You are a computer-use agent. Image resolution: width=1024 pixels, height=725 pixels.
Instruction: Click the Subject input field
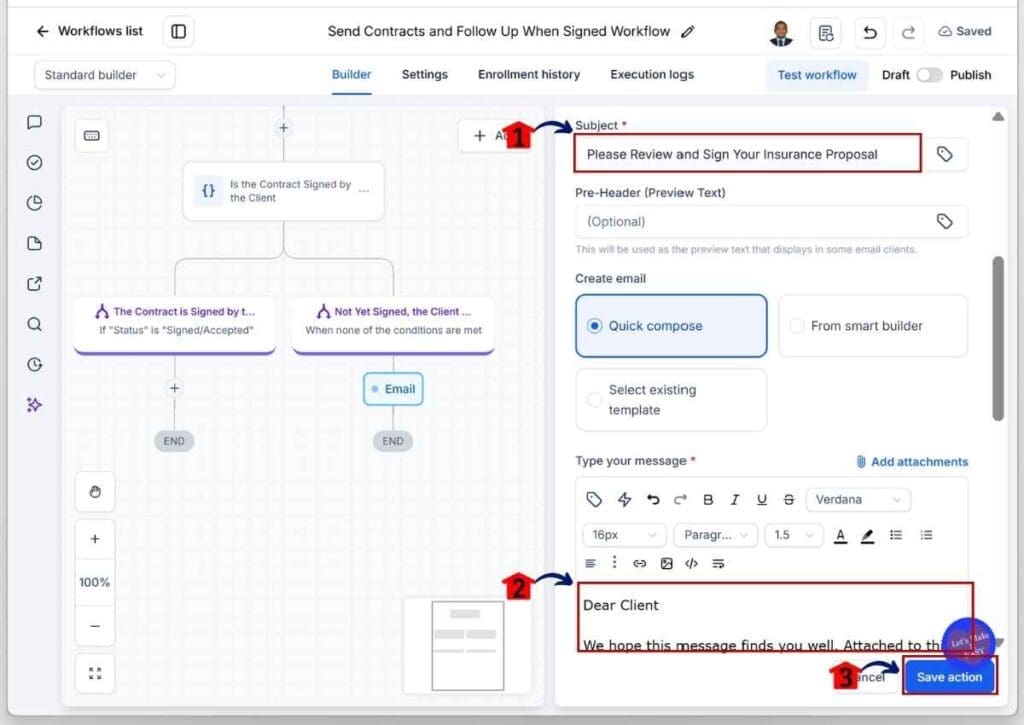[x=748, y=154]
